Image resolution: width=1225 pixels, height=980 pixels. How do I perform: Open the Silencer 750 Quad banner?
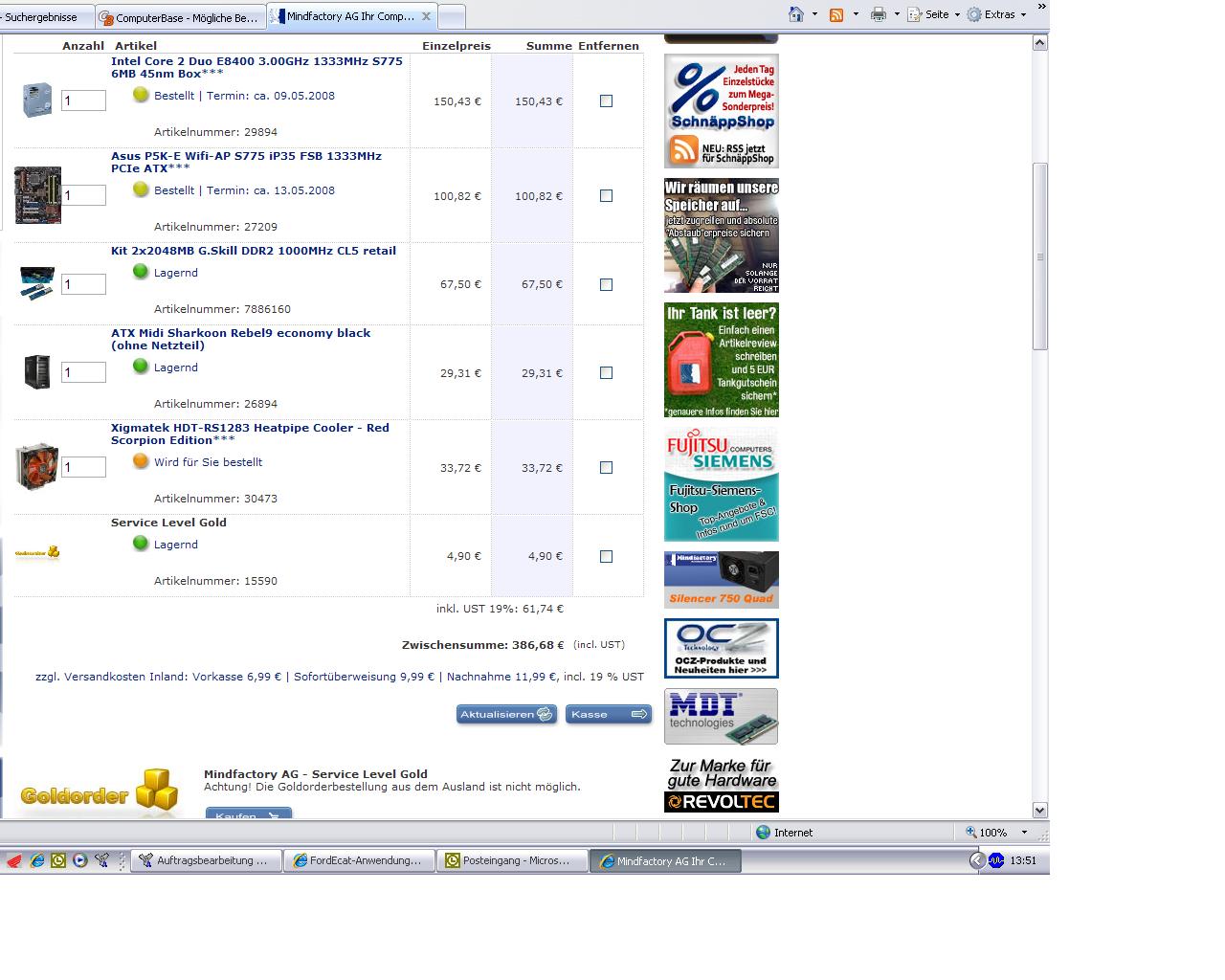click(722, 580)
